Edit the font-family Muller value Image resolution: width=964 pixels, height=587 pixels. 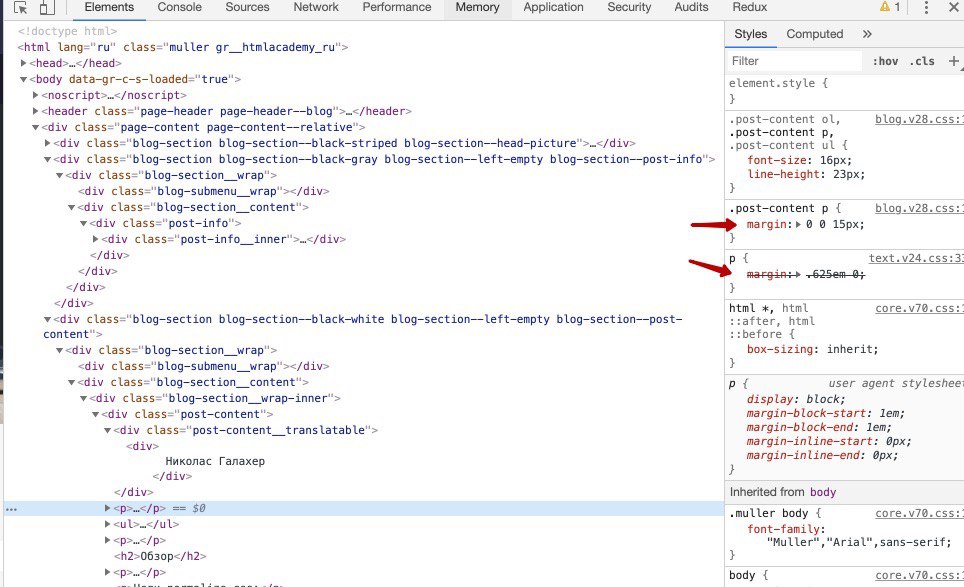click(859, 542)
